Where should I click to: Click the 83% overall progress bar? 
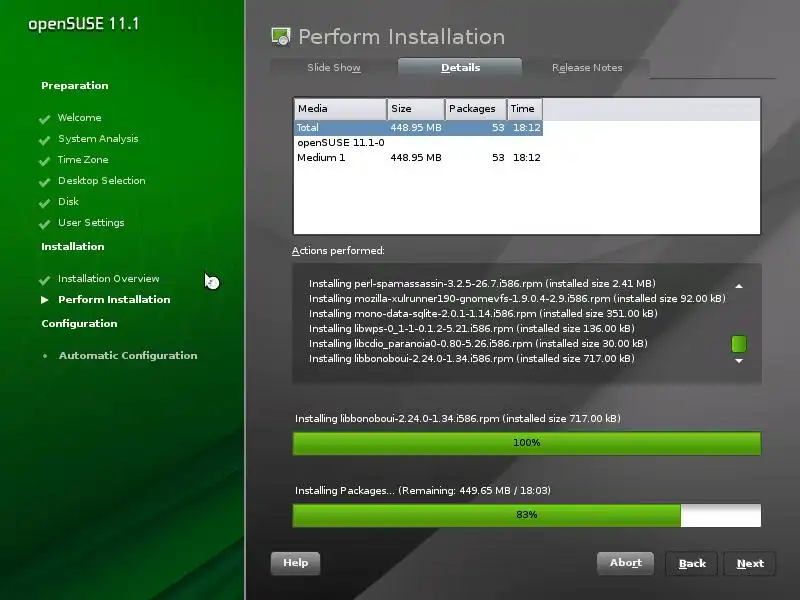[x=527, y=515]
